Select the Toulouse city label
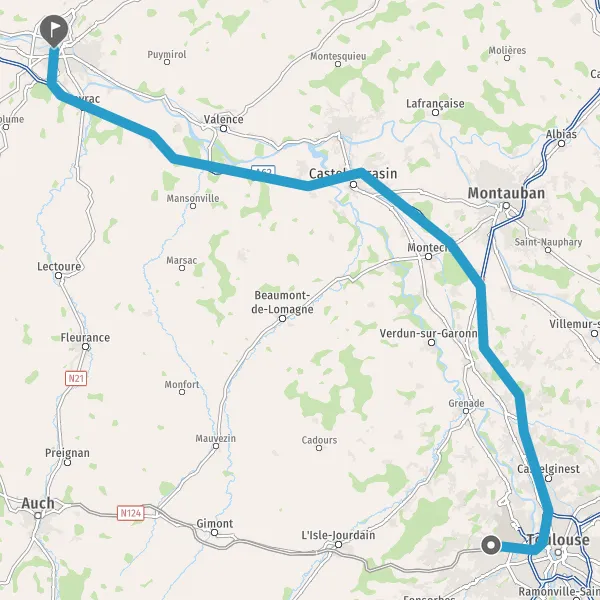The height and width of the screenshot is (600, 600). [558, 540]
